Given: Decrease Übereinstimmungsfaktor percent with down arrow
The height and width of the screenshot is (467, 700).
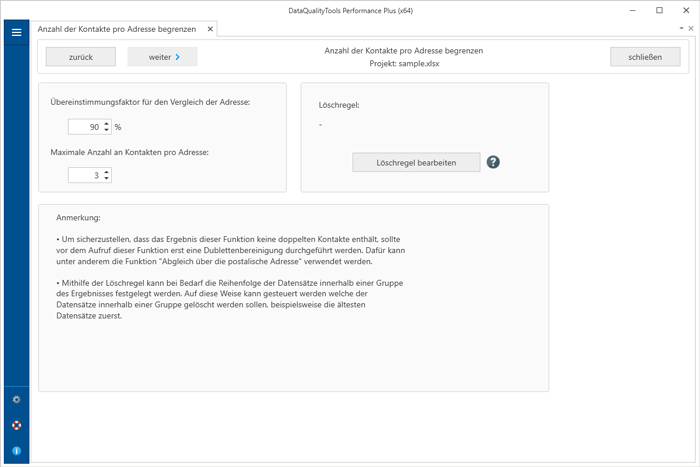Looking at the screenshot, I should pos(106,130).
